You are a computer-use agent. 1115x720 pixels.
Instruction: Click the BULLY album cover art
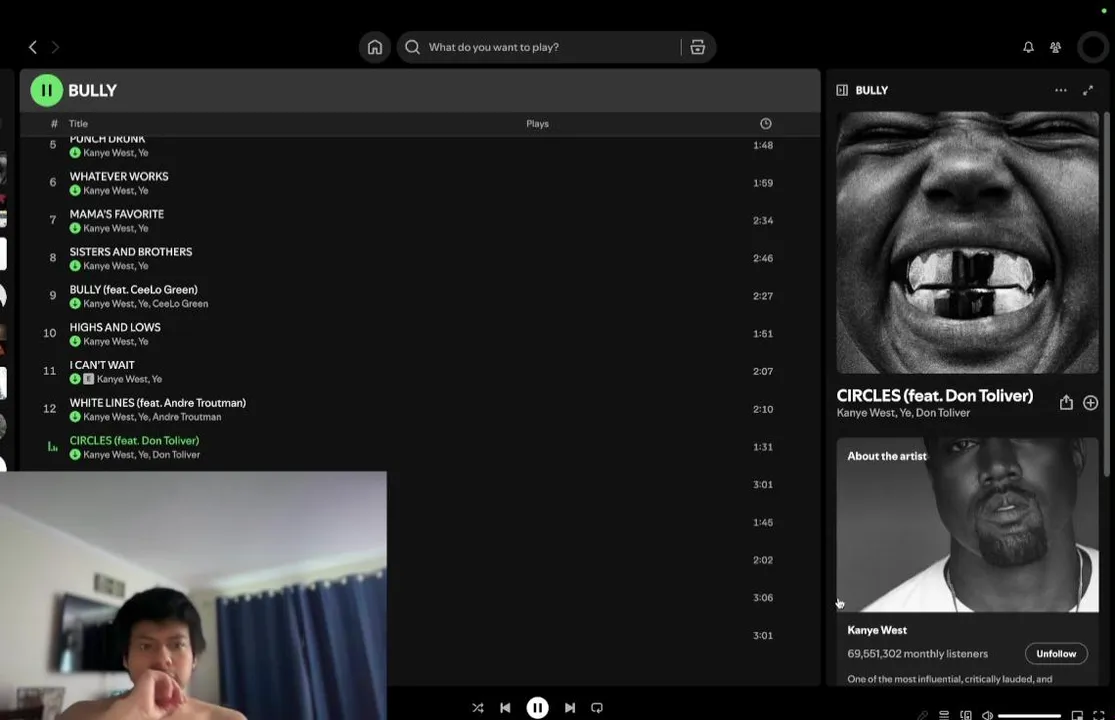click(x=967, y=242)
